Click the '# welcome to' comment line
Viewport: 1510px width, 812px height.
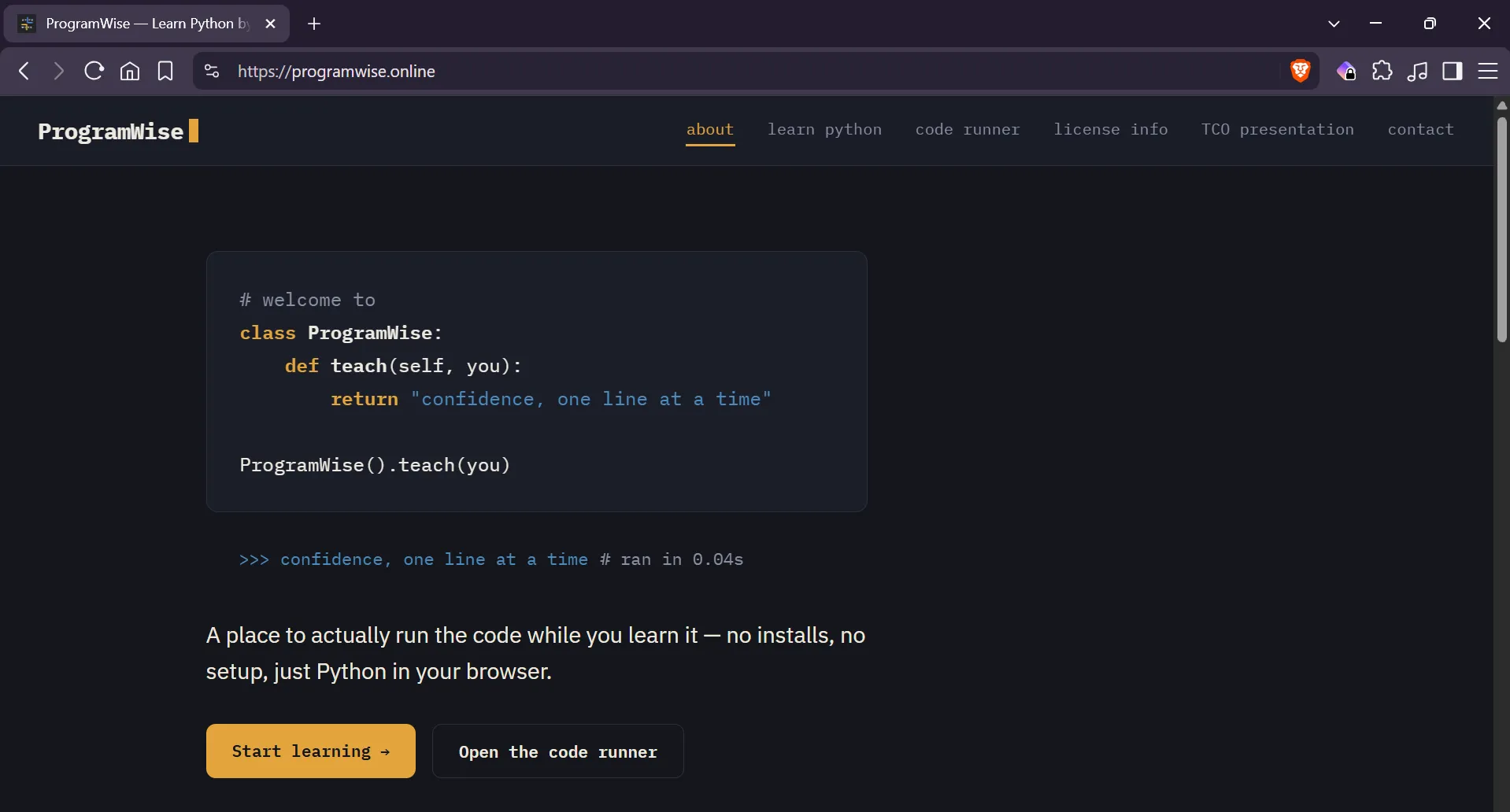[308, 300]
